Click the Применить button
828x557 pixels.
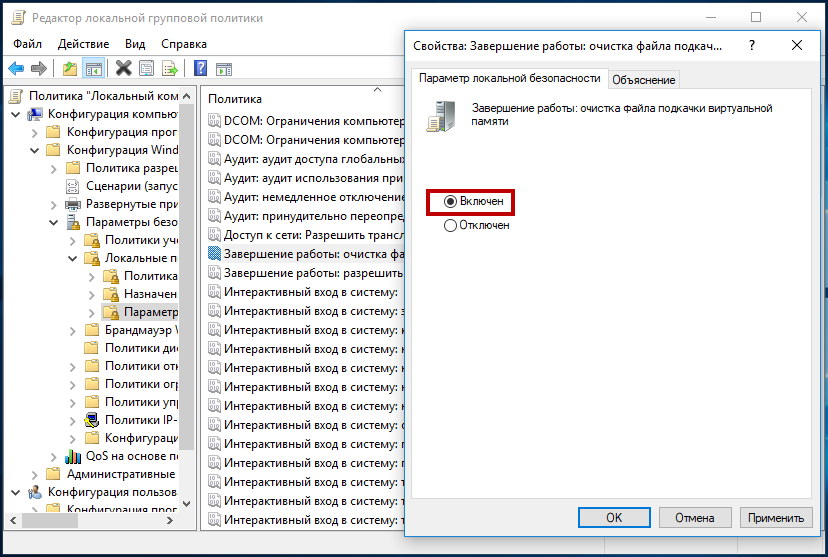(x=776, y=518)
